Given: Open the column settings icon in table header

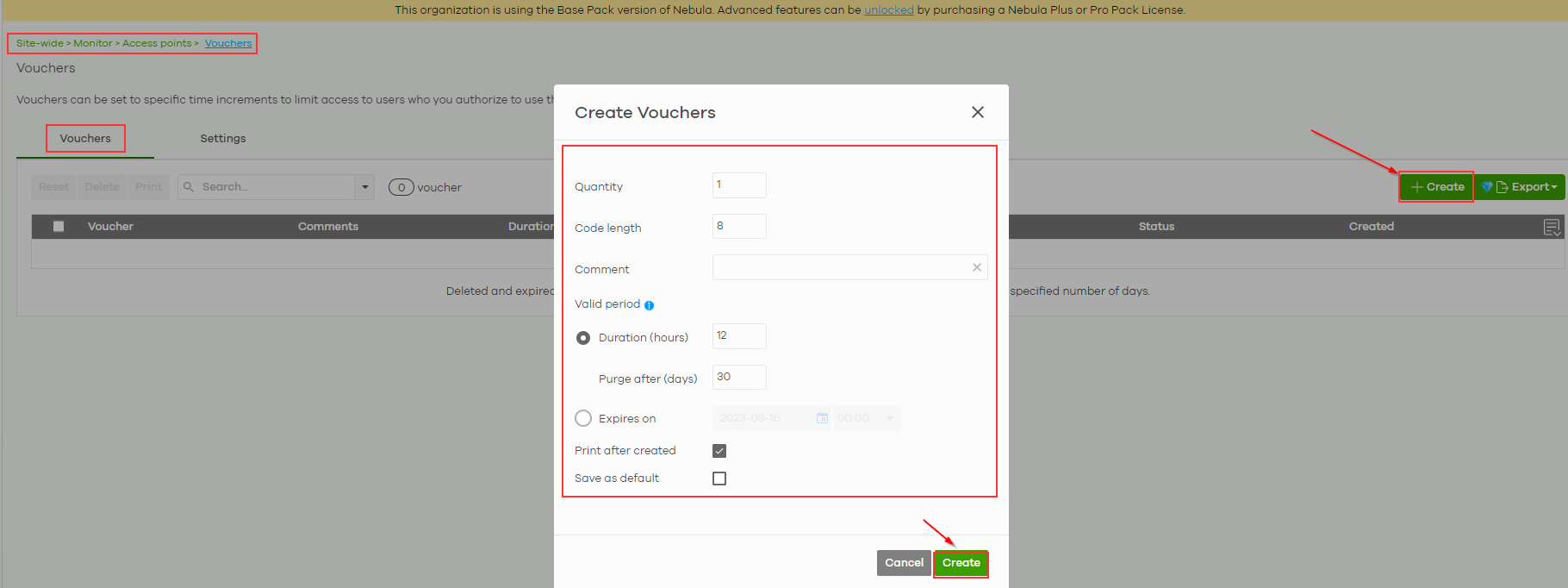Looking at the screenshot, I should pos(1552,227).
